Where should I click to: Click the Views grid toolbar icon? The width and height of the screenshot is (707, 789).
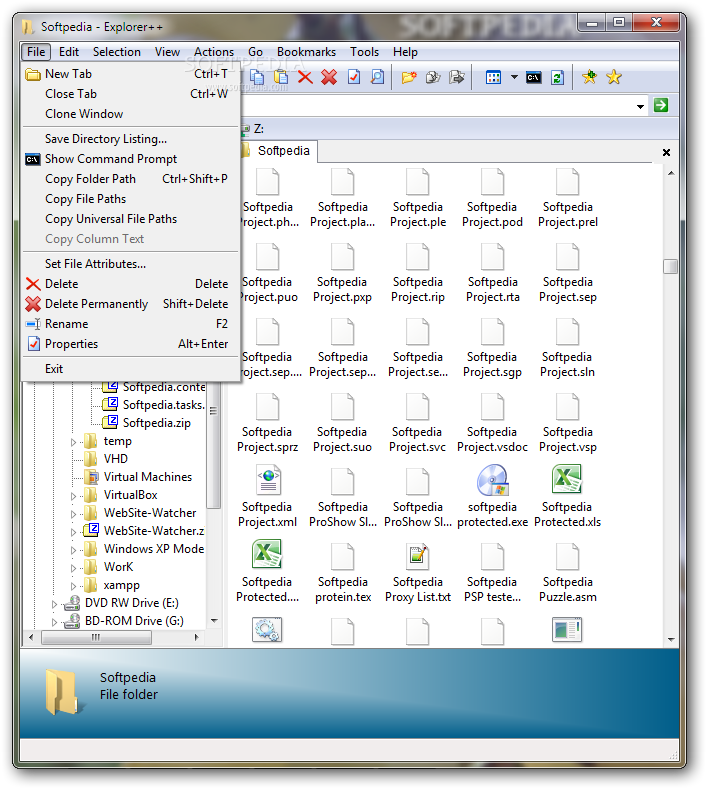[x=493, y=77]
